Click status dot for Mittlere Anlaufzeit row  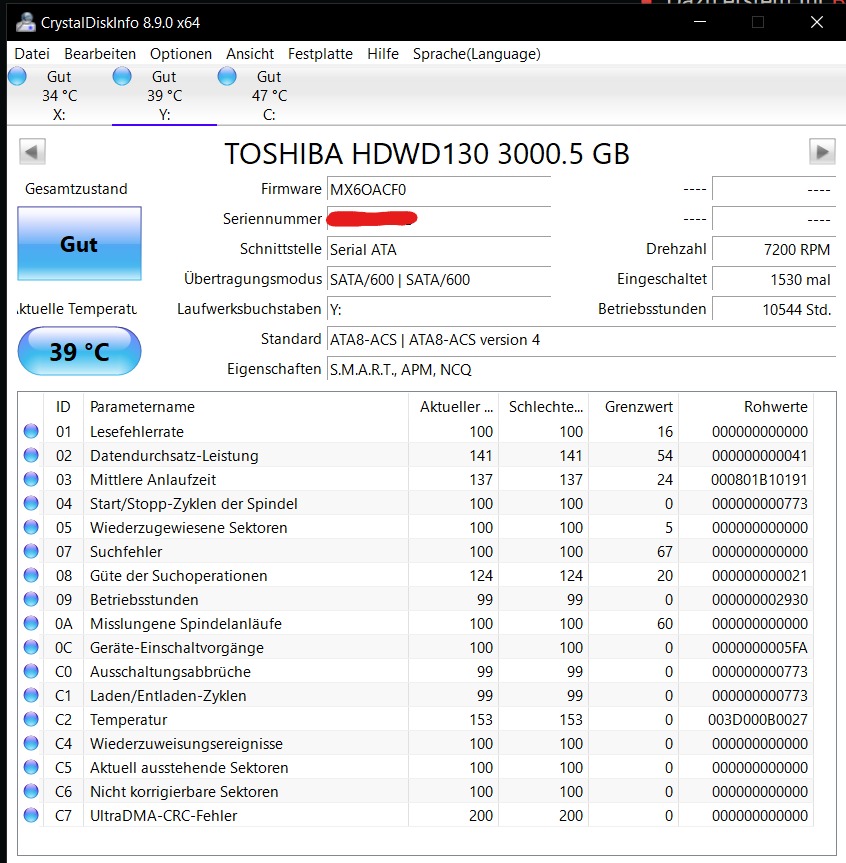pos(31,479)
